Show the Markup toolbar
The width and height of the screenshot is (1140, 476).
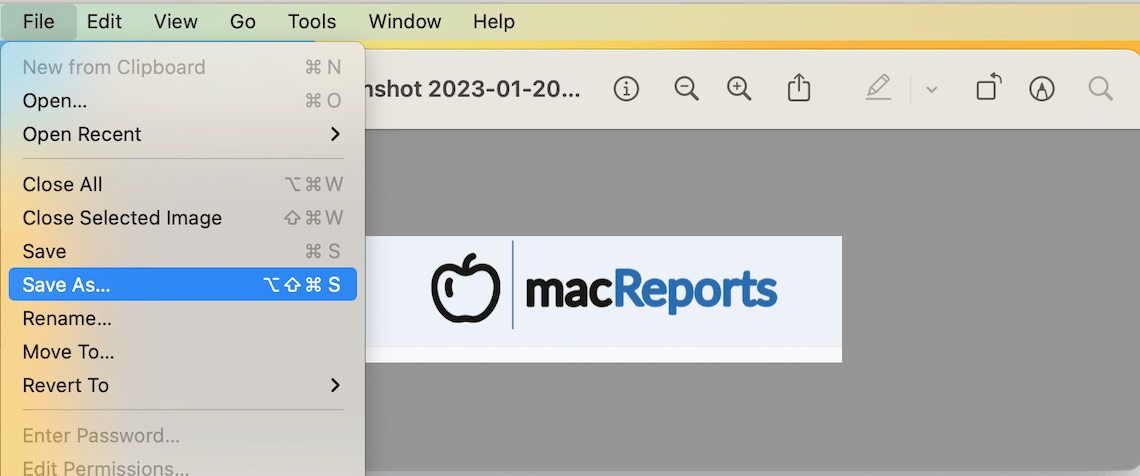(x=1042, y=89)
